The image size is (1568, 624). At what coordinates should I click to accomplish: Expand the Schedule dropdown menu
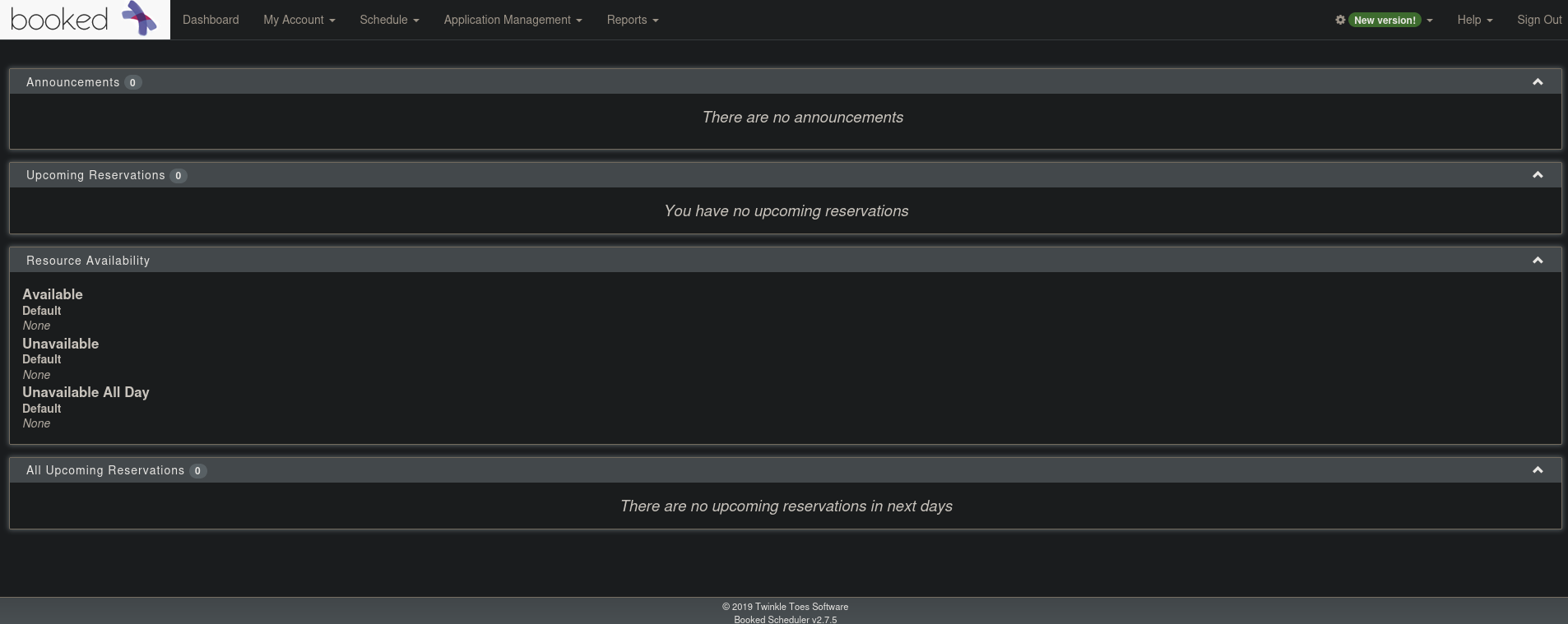[389, 20]
